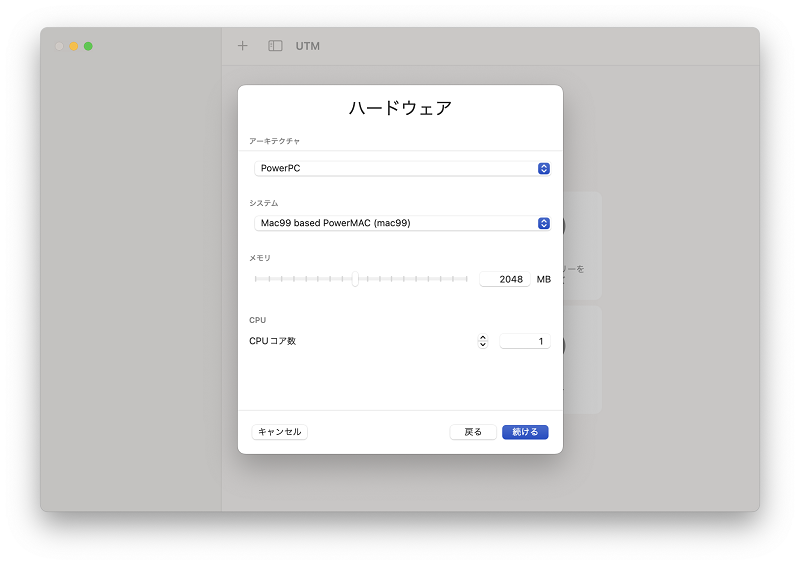
Task: Click the MB unit label
Action: [543, 279]
